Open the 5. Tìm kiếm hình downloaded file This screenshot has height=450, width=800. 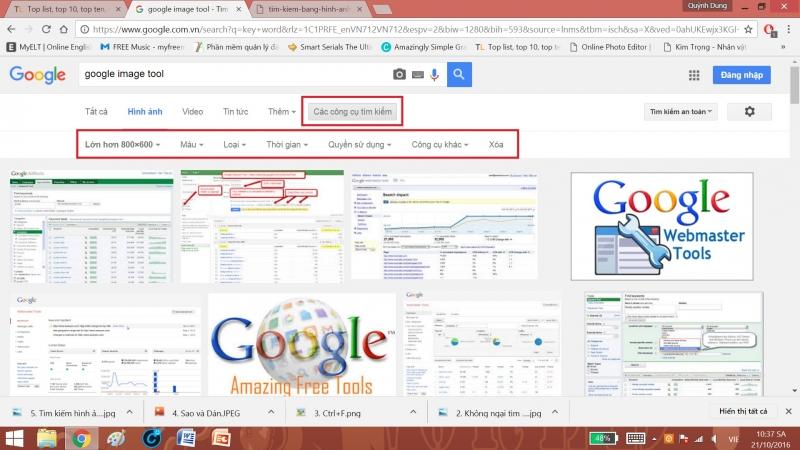65,413
